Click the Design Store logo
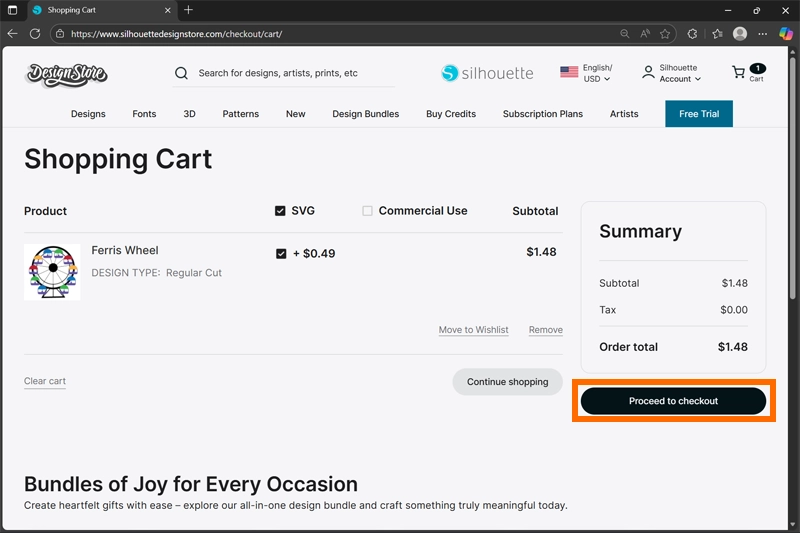The image size is (800, 533). 67,74
